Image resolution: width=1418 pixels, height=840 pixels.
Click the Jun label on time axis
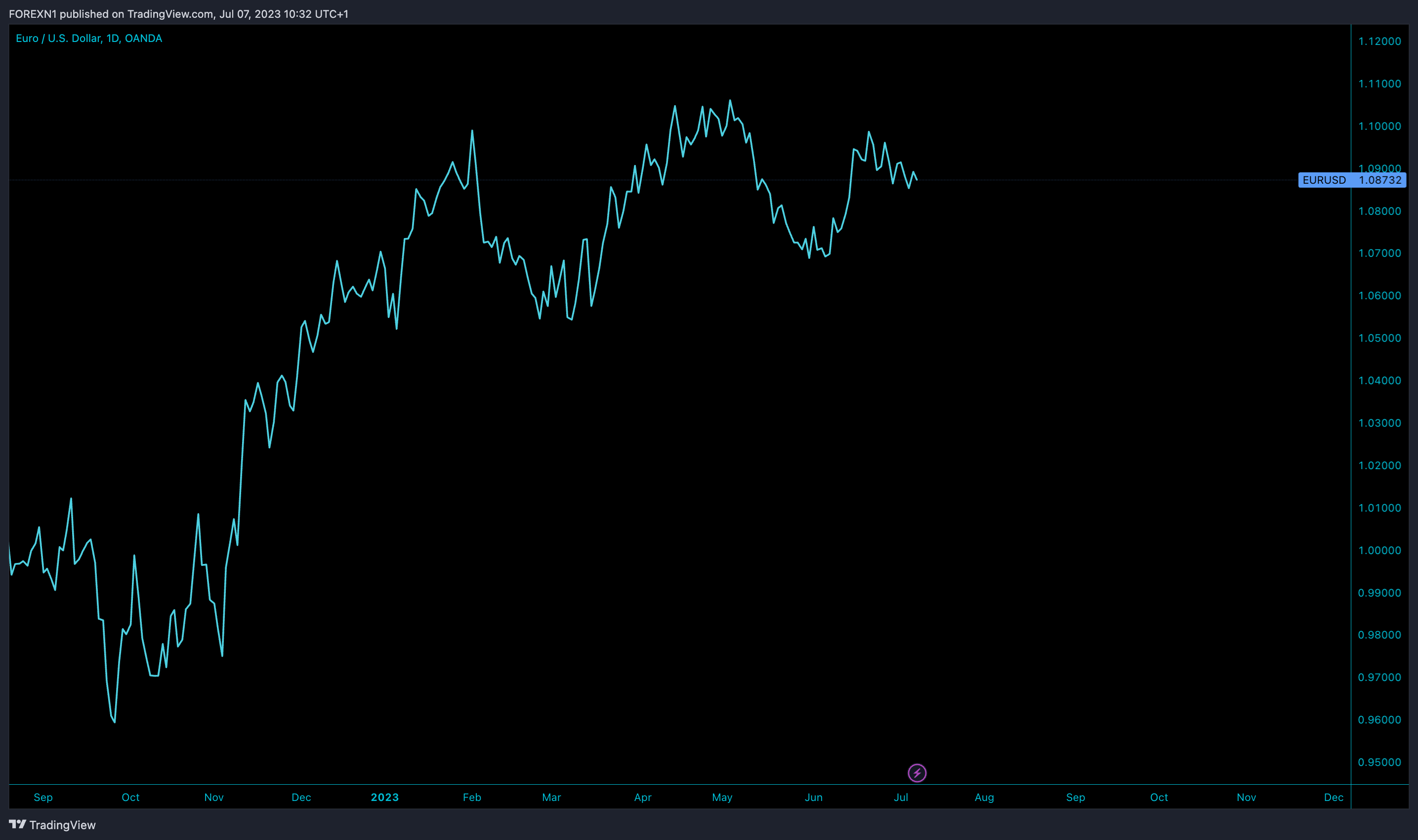click(x=813, y=797)
